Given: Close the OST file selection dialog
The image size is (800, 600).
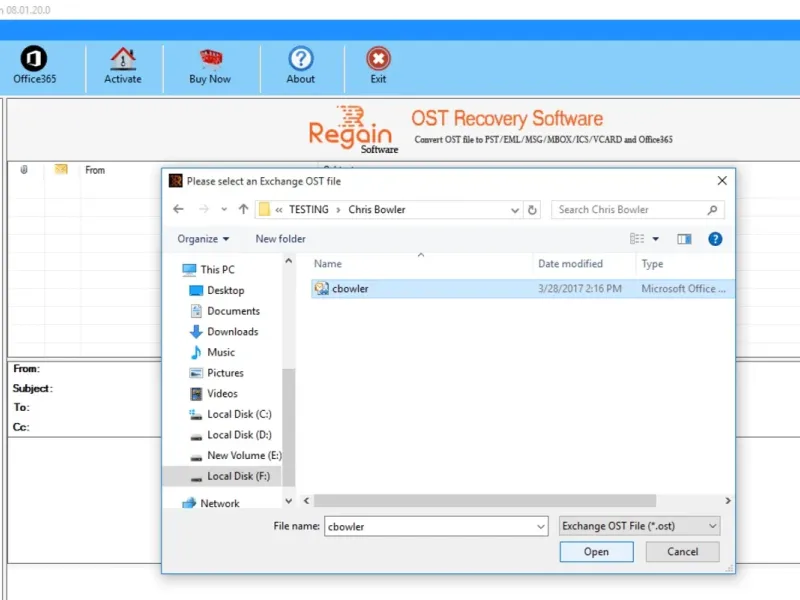Looking at the screenshot, I should (722, 181).
